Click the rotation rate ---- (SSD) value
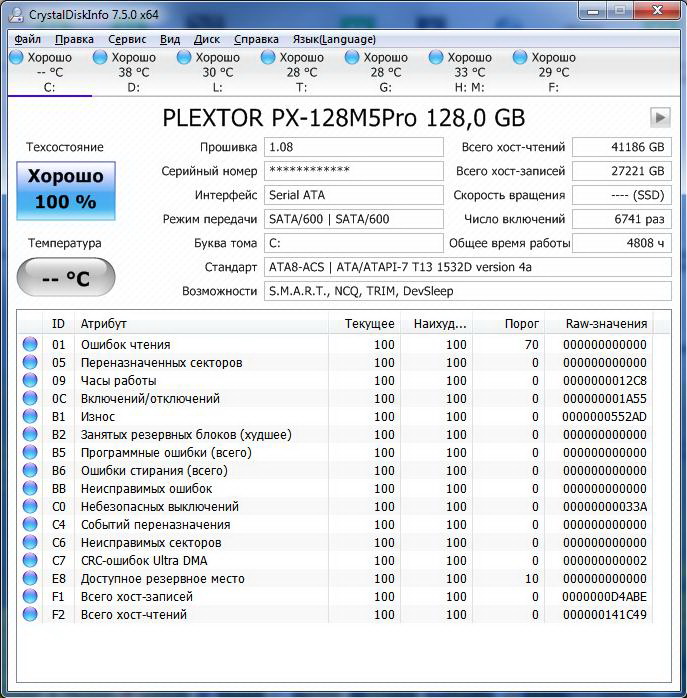This screenshot has height=698, width=687. click(x=622, y=195)
